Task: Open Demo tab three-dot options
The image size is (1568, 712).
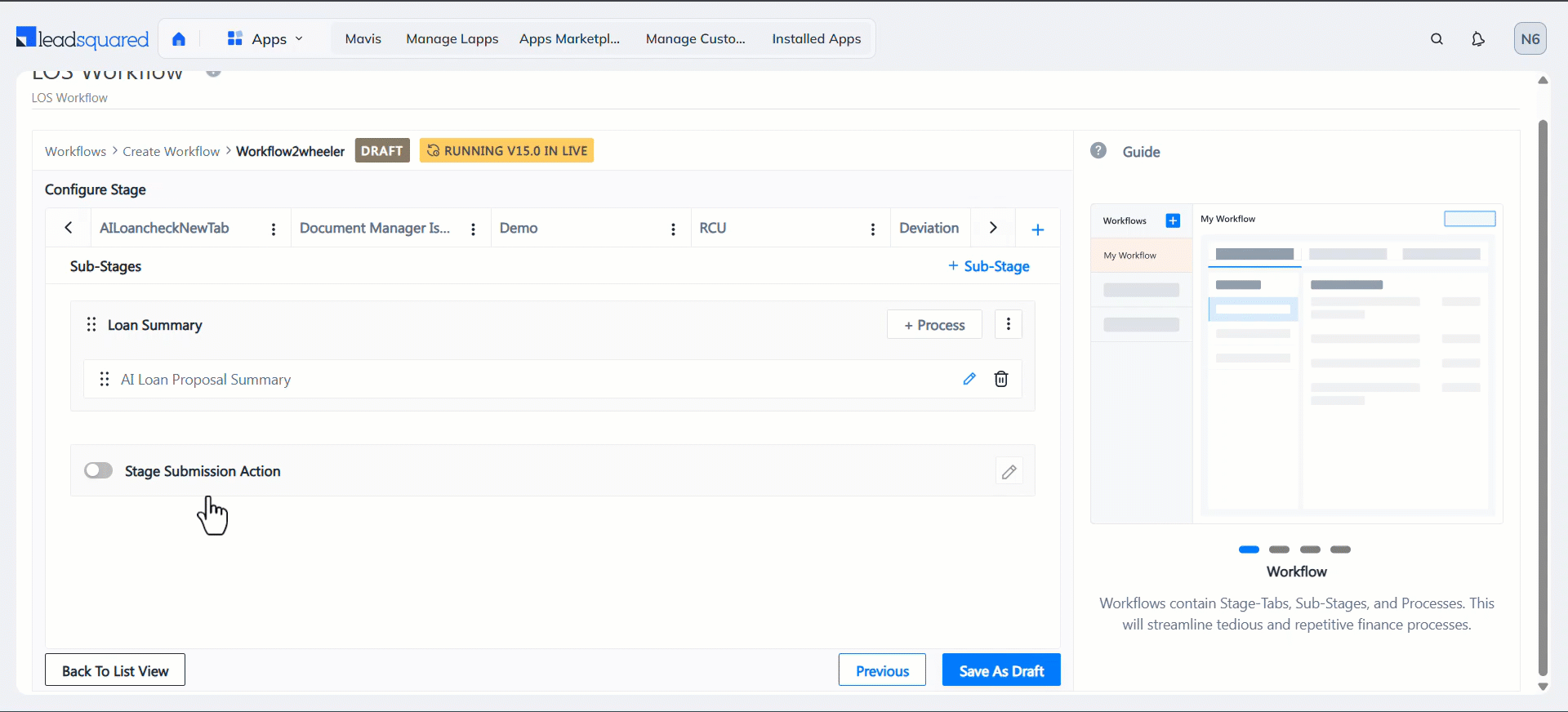Action: coord(674,229)
